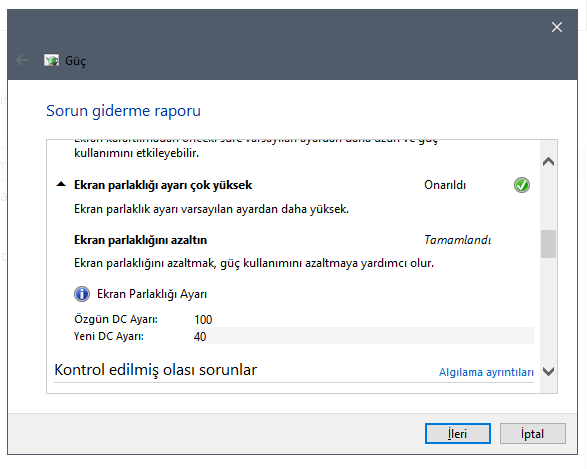Click the Güç title text in header
The width and height of the screenshot is (587, 469).
[x=75, y=61]
